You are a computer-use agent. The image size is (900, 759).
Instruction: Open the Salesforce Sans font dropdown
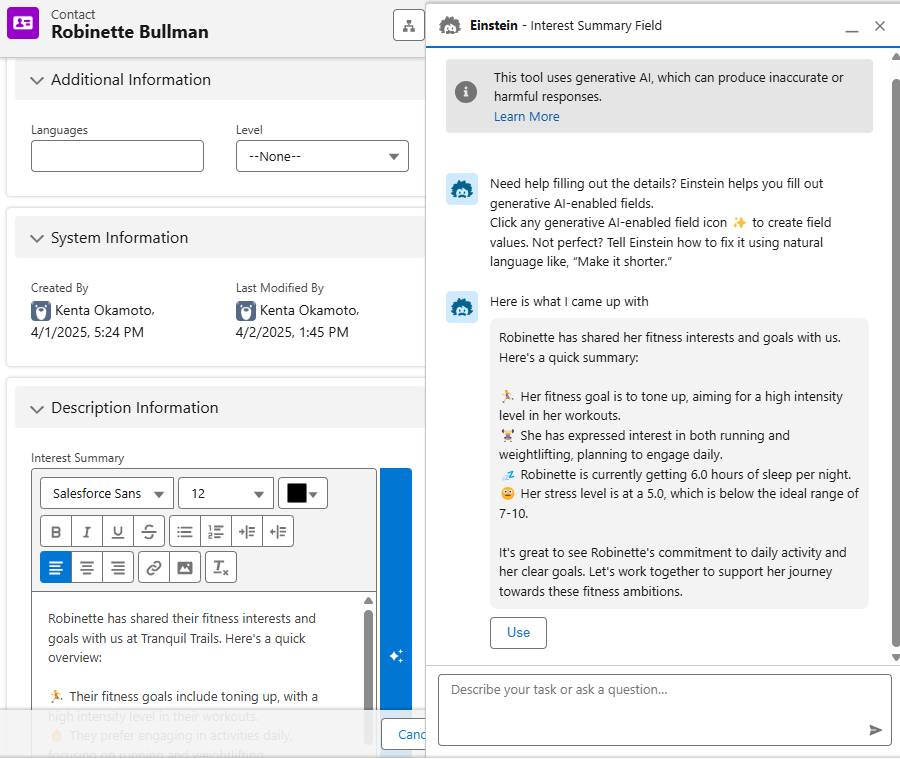click(107, 493)
